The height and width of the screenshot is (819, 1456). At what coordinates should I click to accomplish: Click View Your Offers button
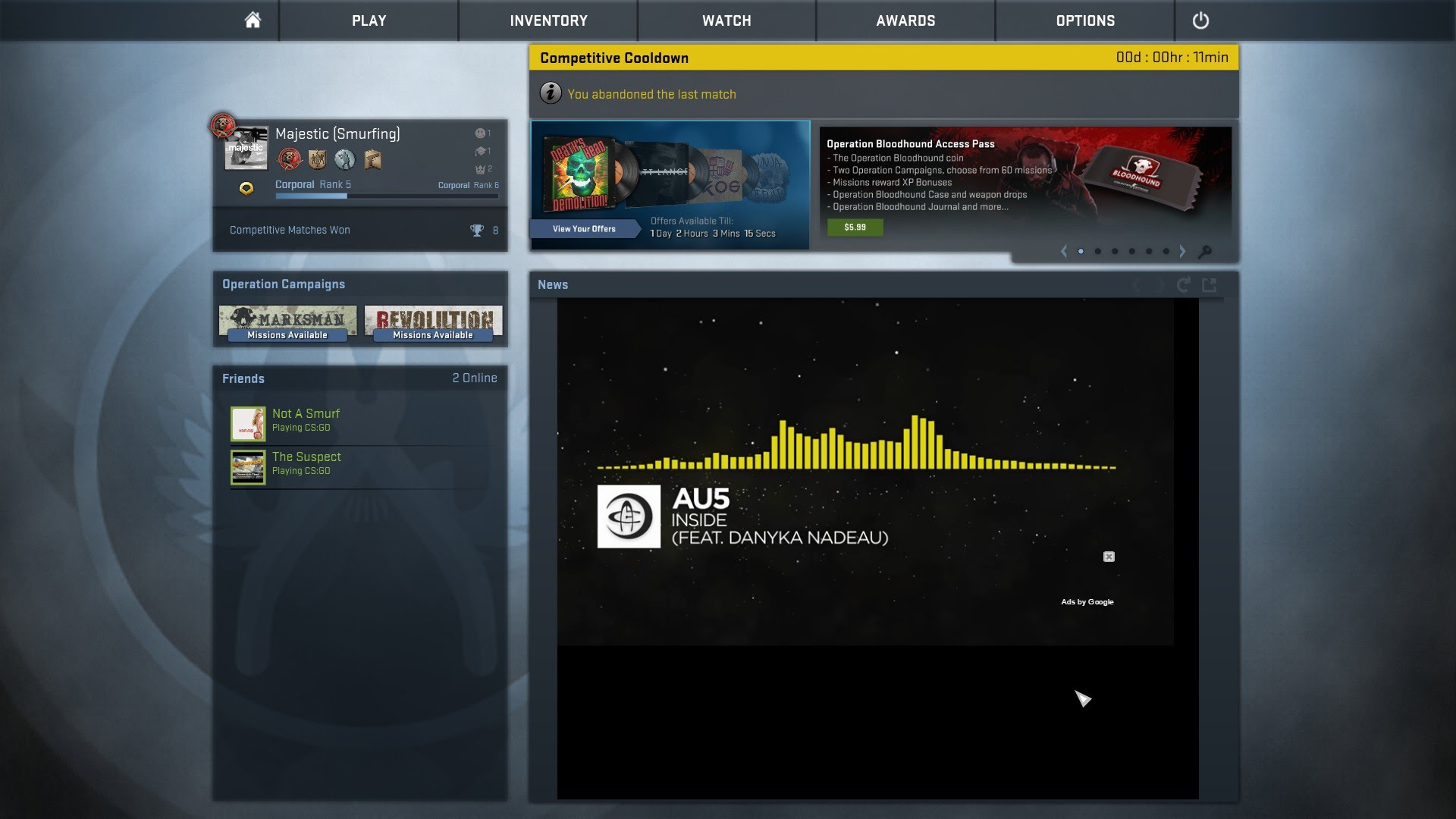click(584, 228)
